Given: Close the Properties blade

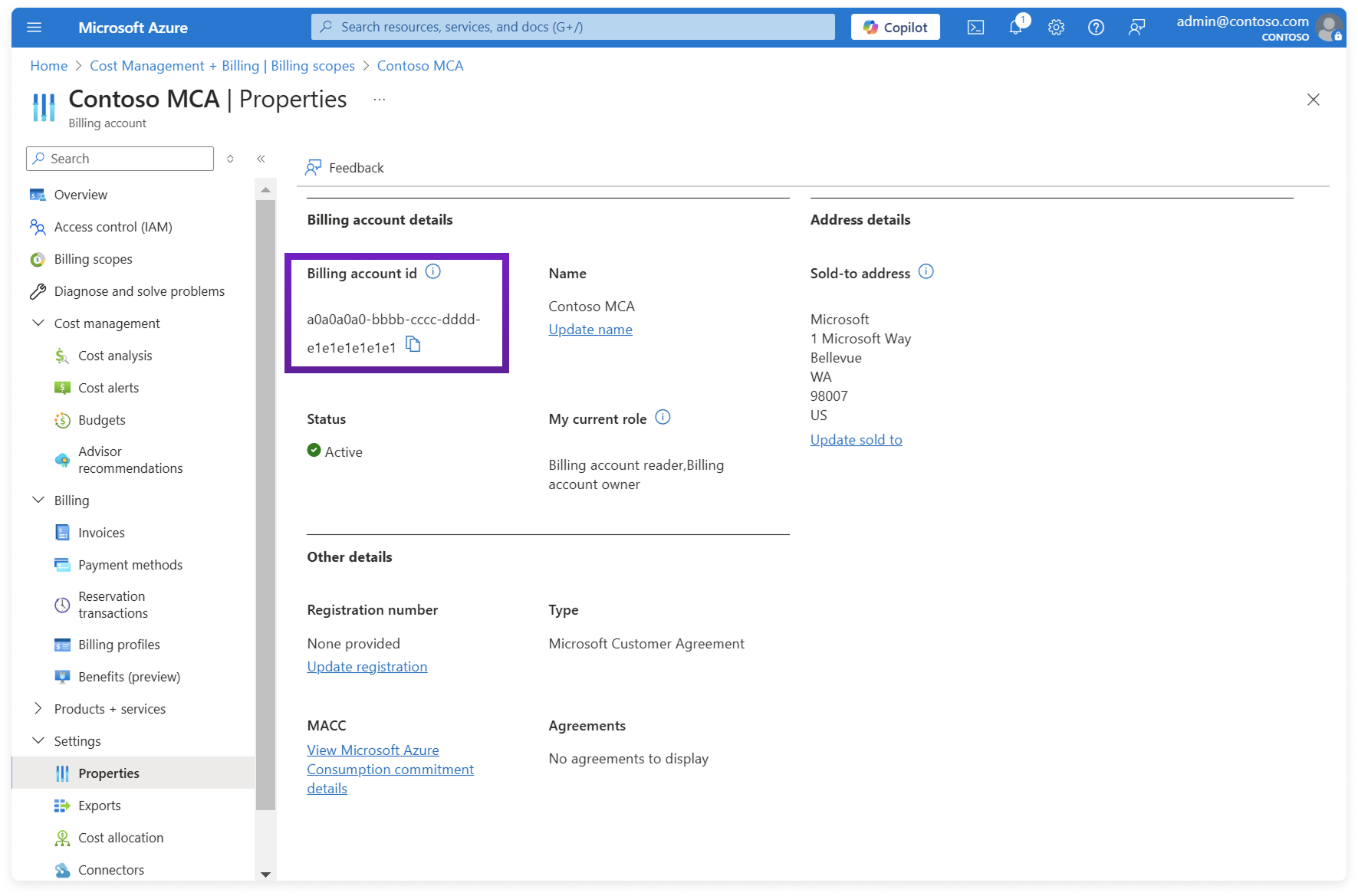Looking at the screenshot, I should click(x=1313, y=100).
